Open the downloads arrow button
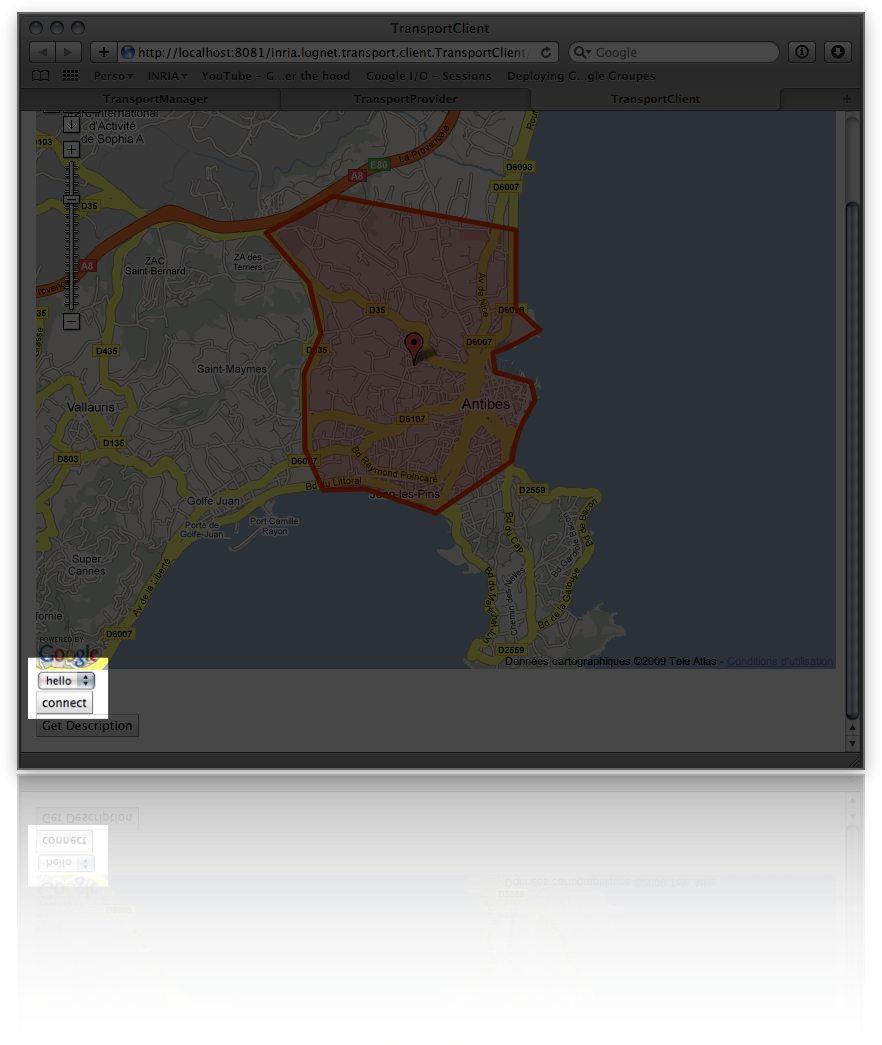Image resolution: width=882 pixels, height=1045 pixels. [838, 52]
